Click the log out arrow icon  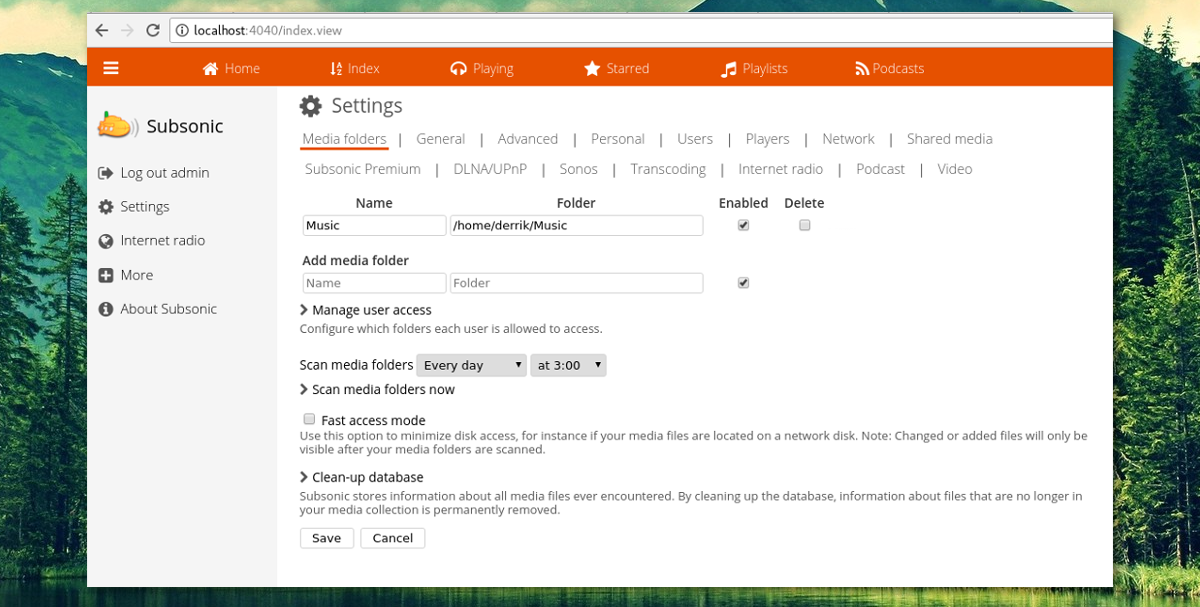(106, 173)
